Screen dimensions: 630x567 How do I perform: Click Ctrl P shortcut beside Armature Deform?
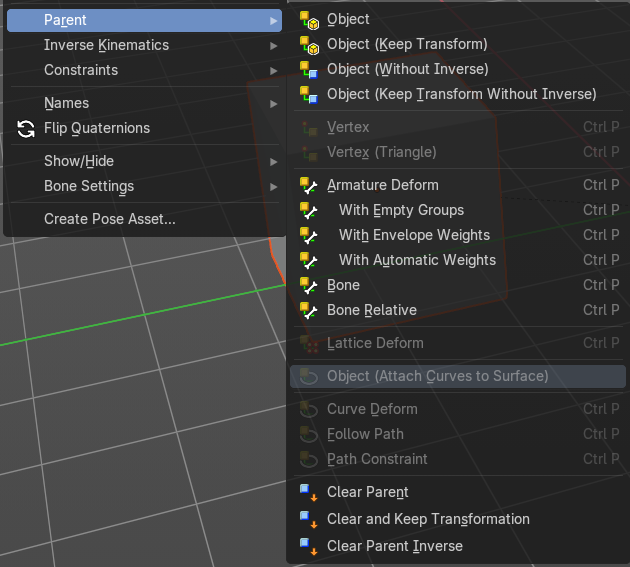click(x=601, y=185)
